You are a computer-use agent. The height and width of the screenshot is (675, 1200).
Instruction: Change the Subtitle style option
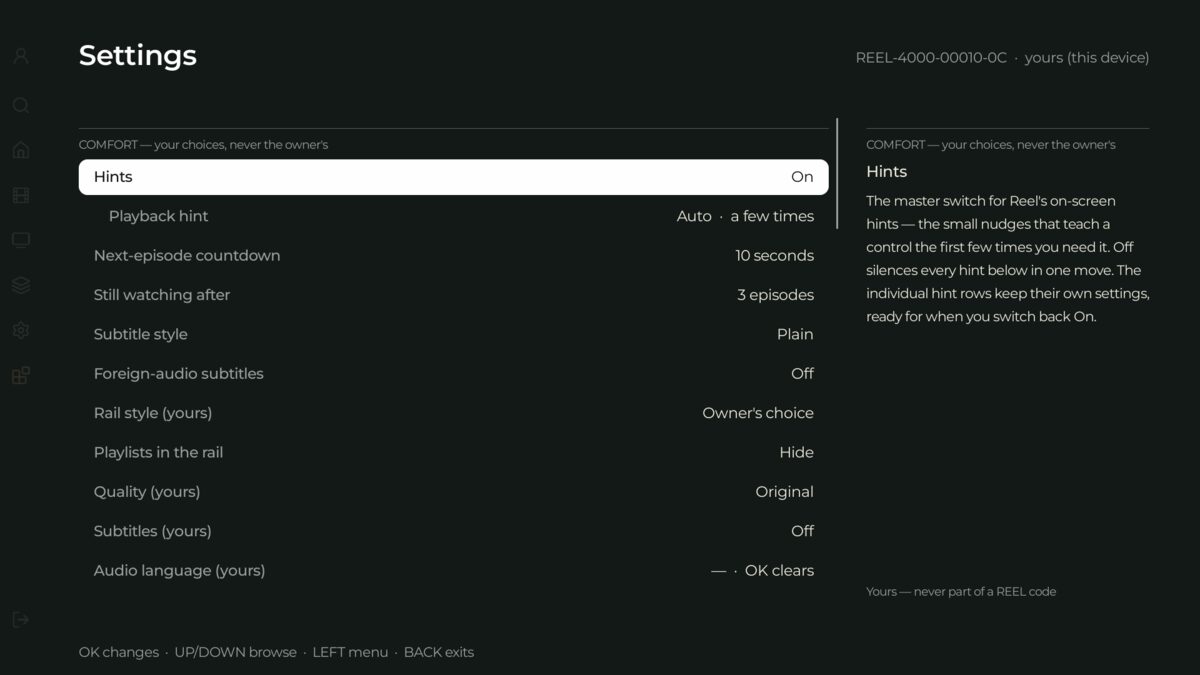(453, 334)
